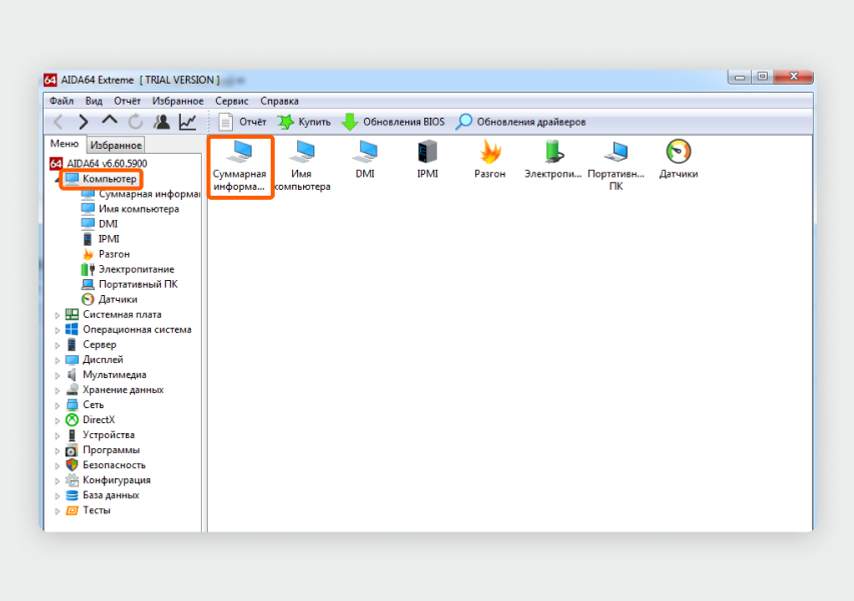The image size is (854, 601).
Task: Click the Refresh toolbar icon
Action: coord(135,122)
